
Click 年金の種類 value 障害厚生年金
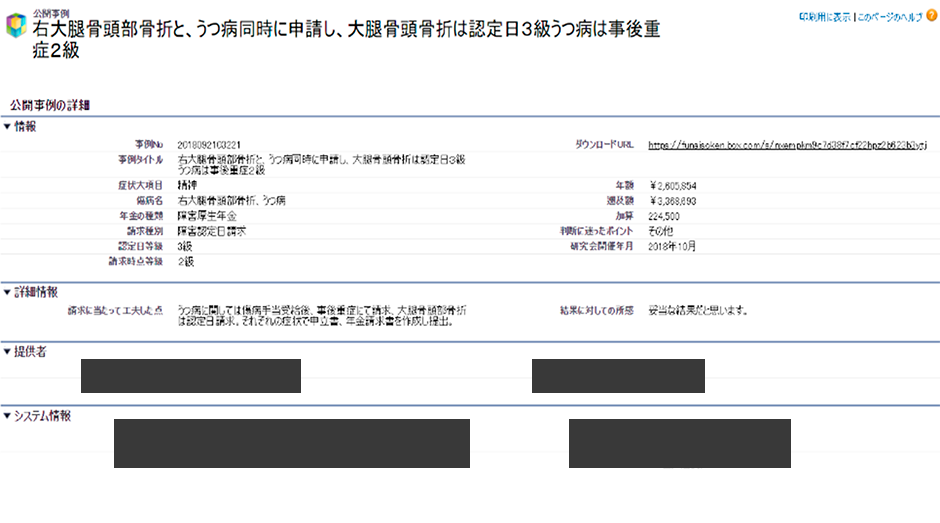207,216
